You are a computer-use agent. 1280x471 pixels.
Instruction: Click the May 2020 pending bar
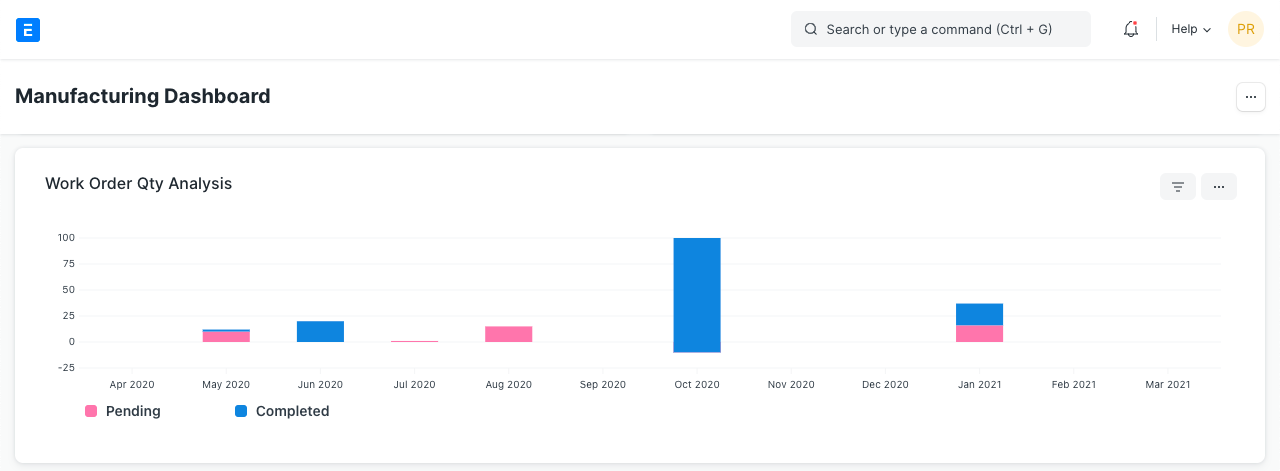pos(226,337)
